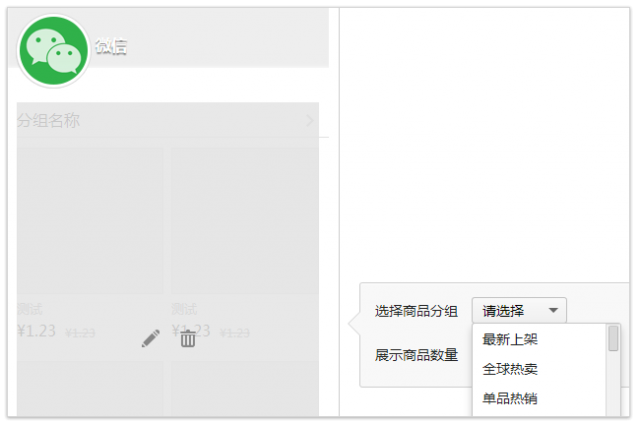The width and height of the screenshot is (640, 423).
Task: Click the first product's 测试 name
Action: (30, 309)
